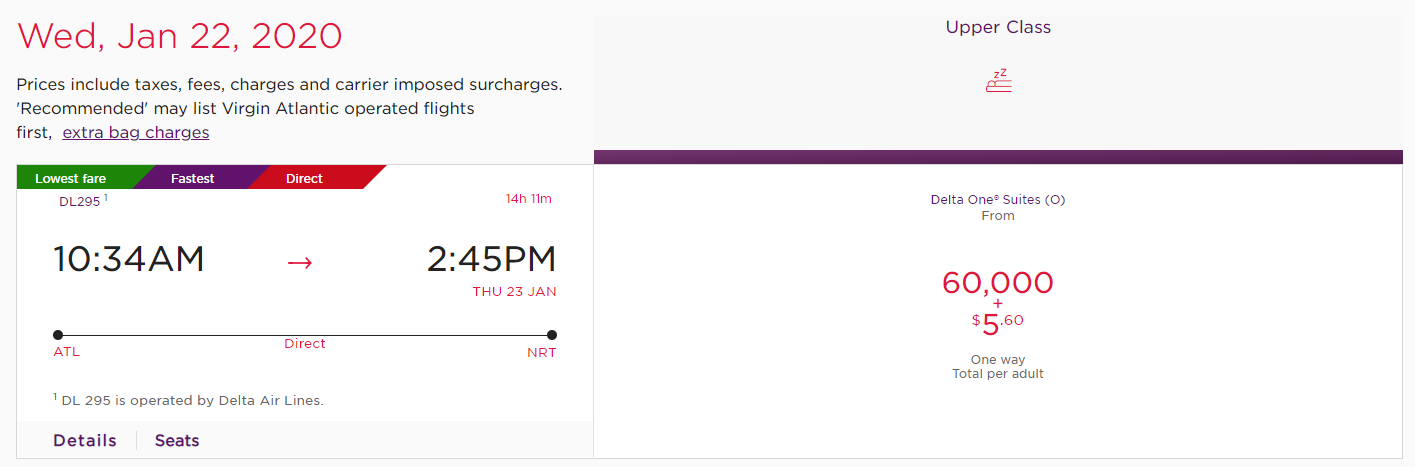Click the purple bar under Upper Class
The height and width of the screenshot is (467, 1415).
[998, 157]
